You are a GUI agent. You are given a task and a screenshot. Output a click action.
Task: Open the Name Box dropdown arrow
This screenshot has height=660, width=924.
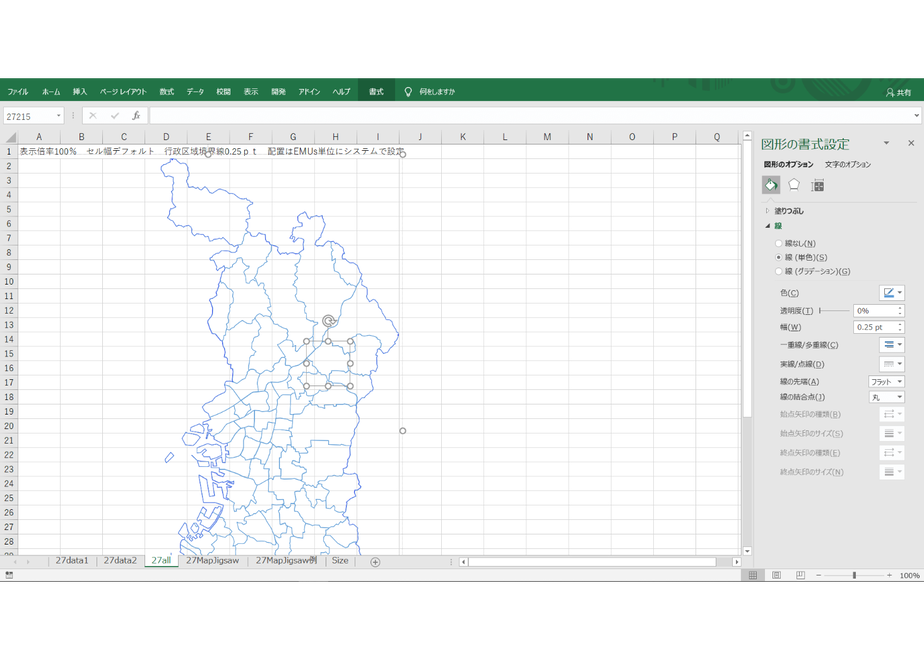click(x=58, y=116)
